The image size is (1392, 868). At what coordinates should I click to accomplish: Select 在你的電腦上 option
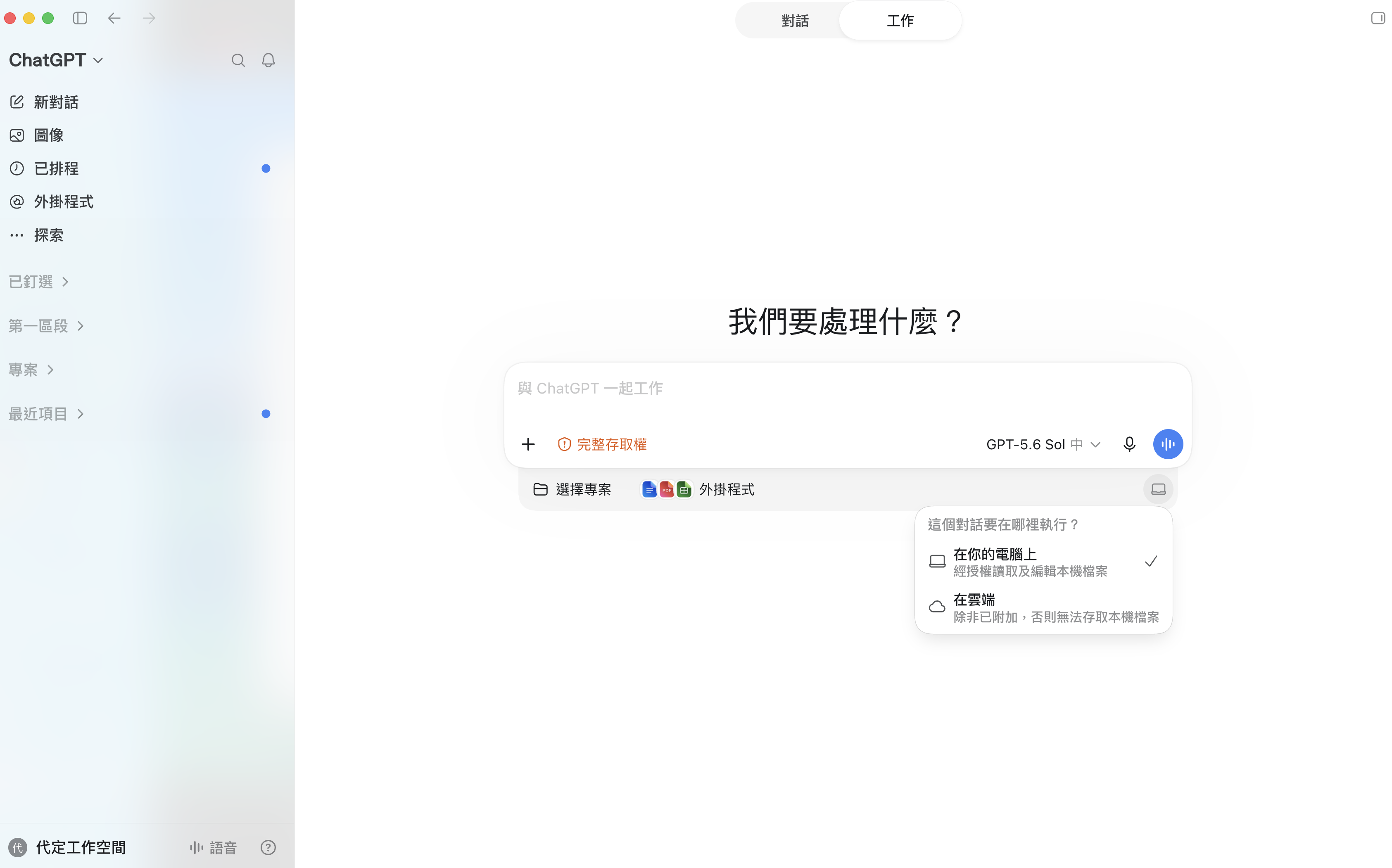[1043, 562]
